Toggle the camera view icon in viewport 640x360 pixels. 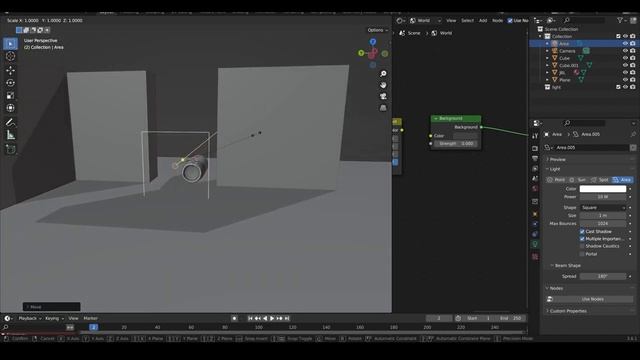pyautogui.click(x=383, y=96)
